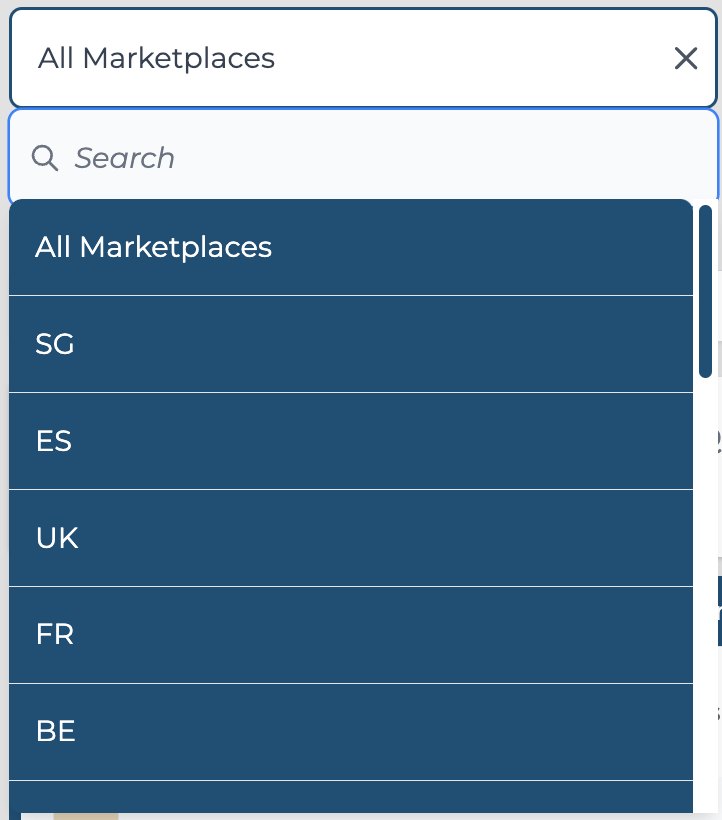The height and width of the screenshot is (820, 722).
Task: Pick the UK marketplace from the list
Action: point(351,538)
